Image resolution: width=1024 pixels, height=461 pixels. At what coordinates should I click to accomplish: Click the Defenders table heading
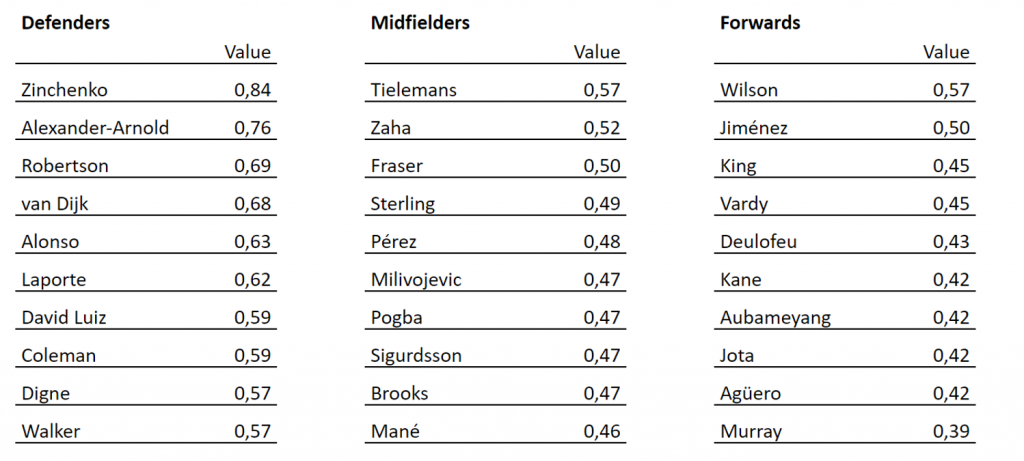click(65, 23)
